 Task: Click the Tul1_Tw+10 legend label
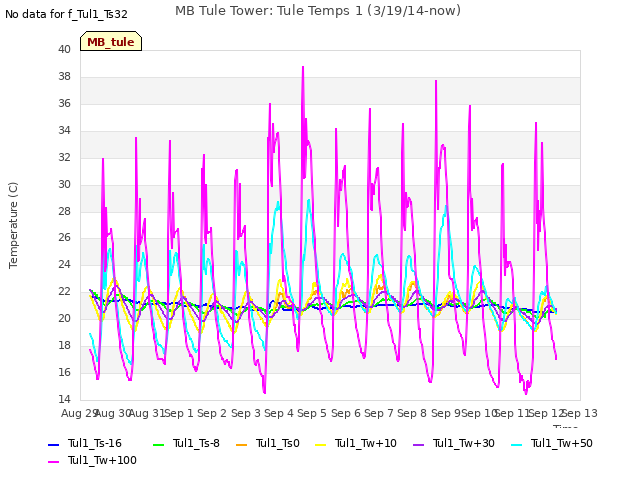point(366,443)
